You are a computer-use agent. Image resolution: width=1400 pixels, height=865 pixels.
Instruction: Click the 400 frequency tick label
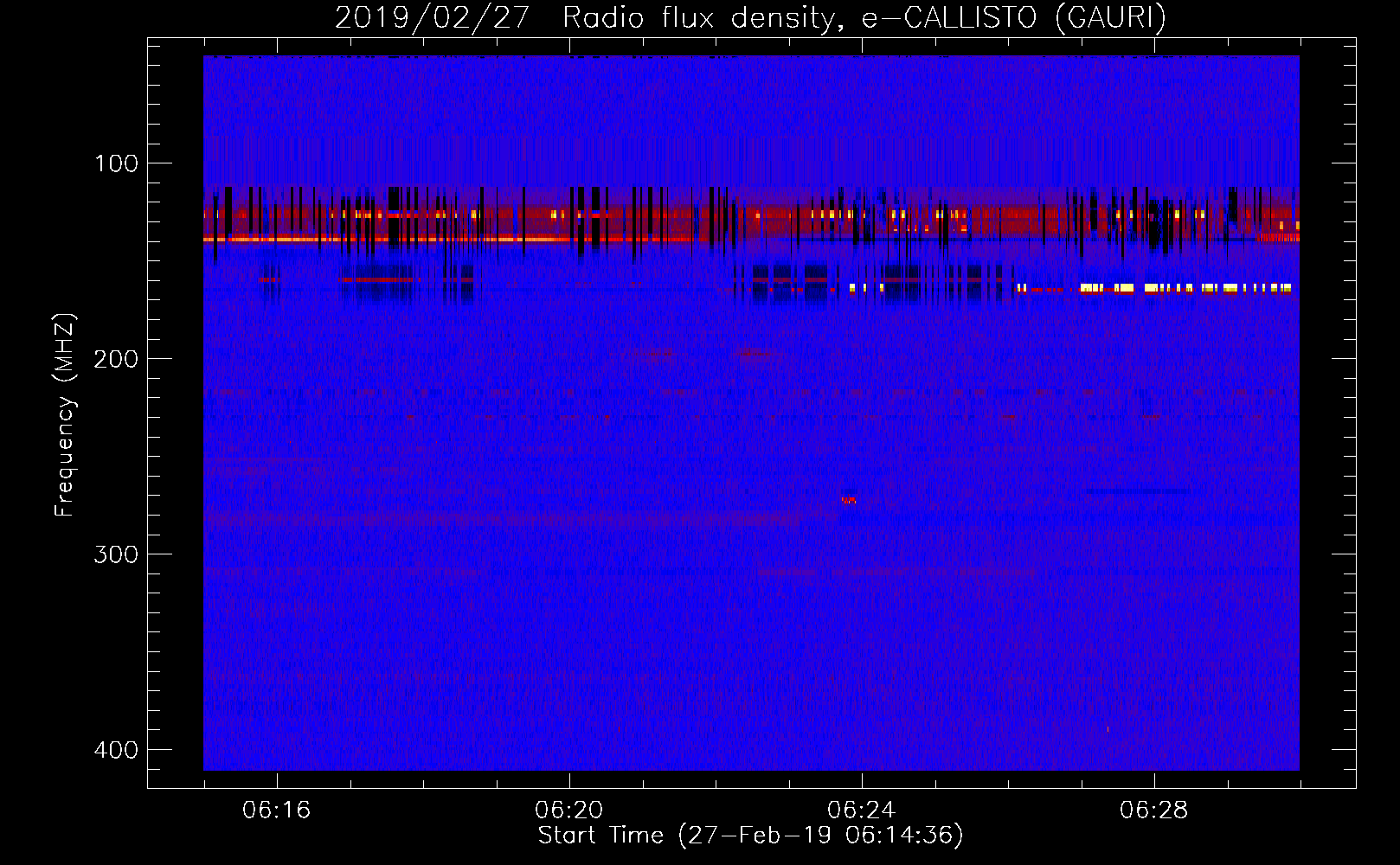click(116, 750)
